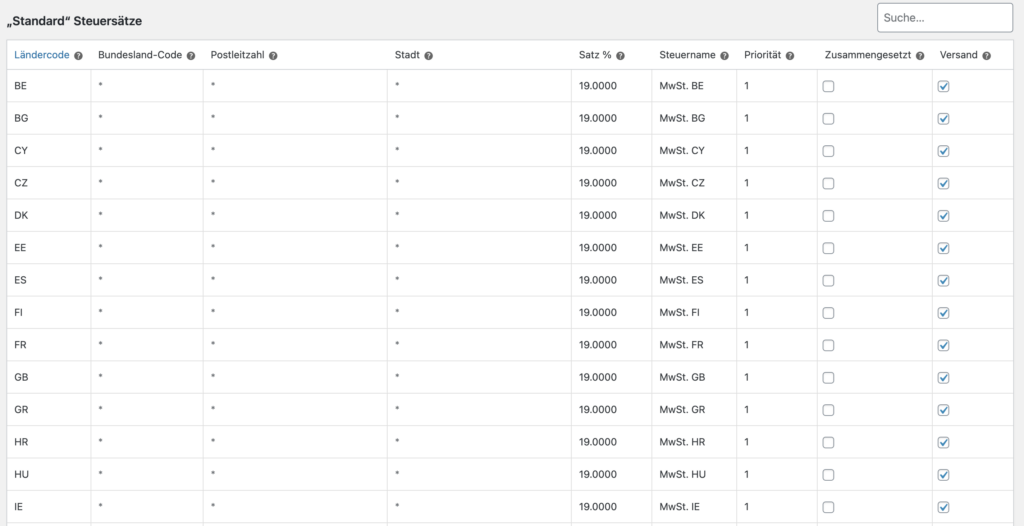
Task: Untick Versand checkbox for CY row
Action: [x=943, y=151]
